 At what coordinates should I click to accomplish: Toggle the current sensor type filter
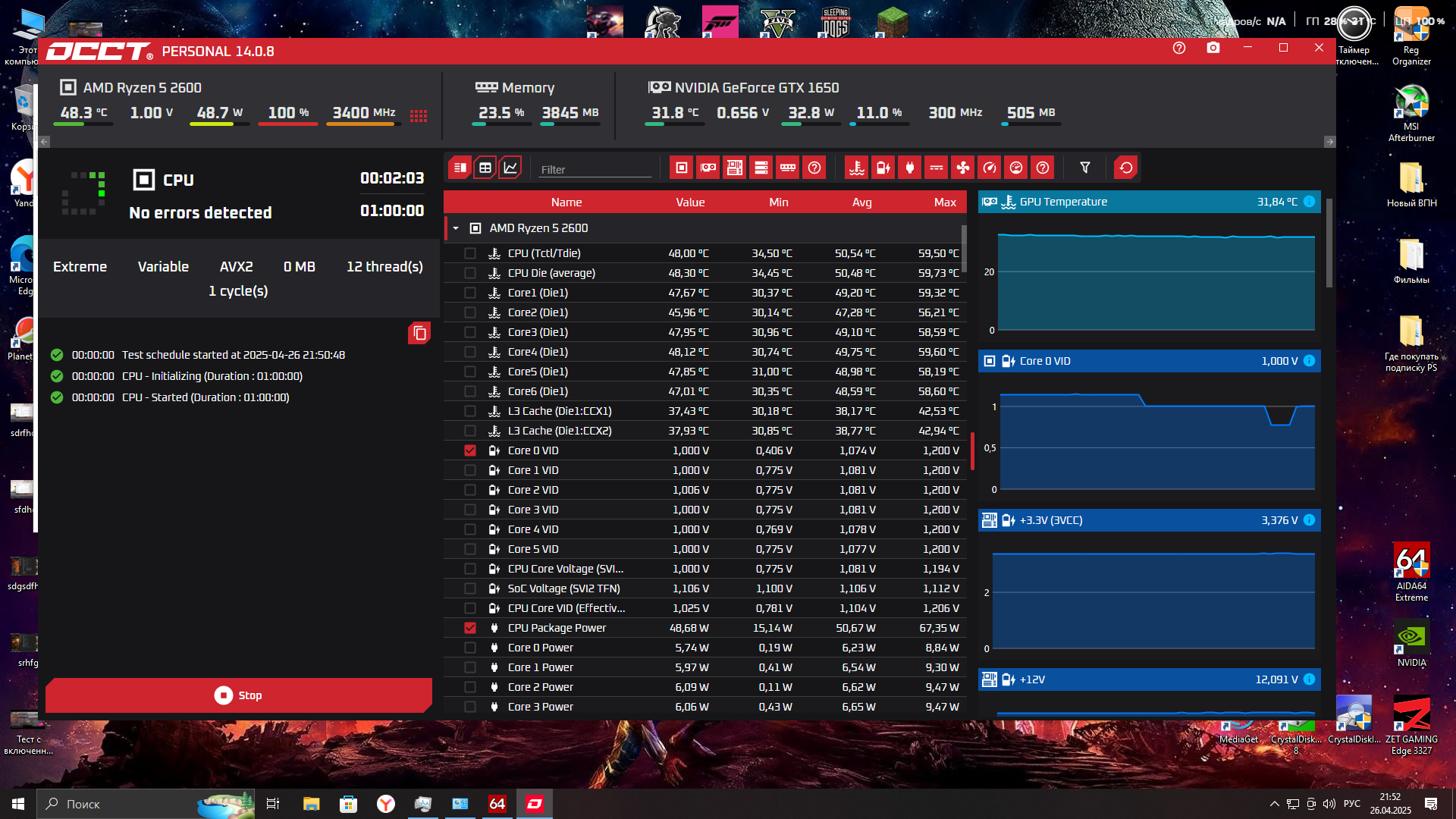(937, 168)
